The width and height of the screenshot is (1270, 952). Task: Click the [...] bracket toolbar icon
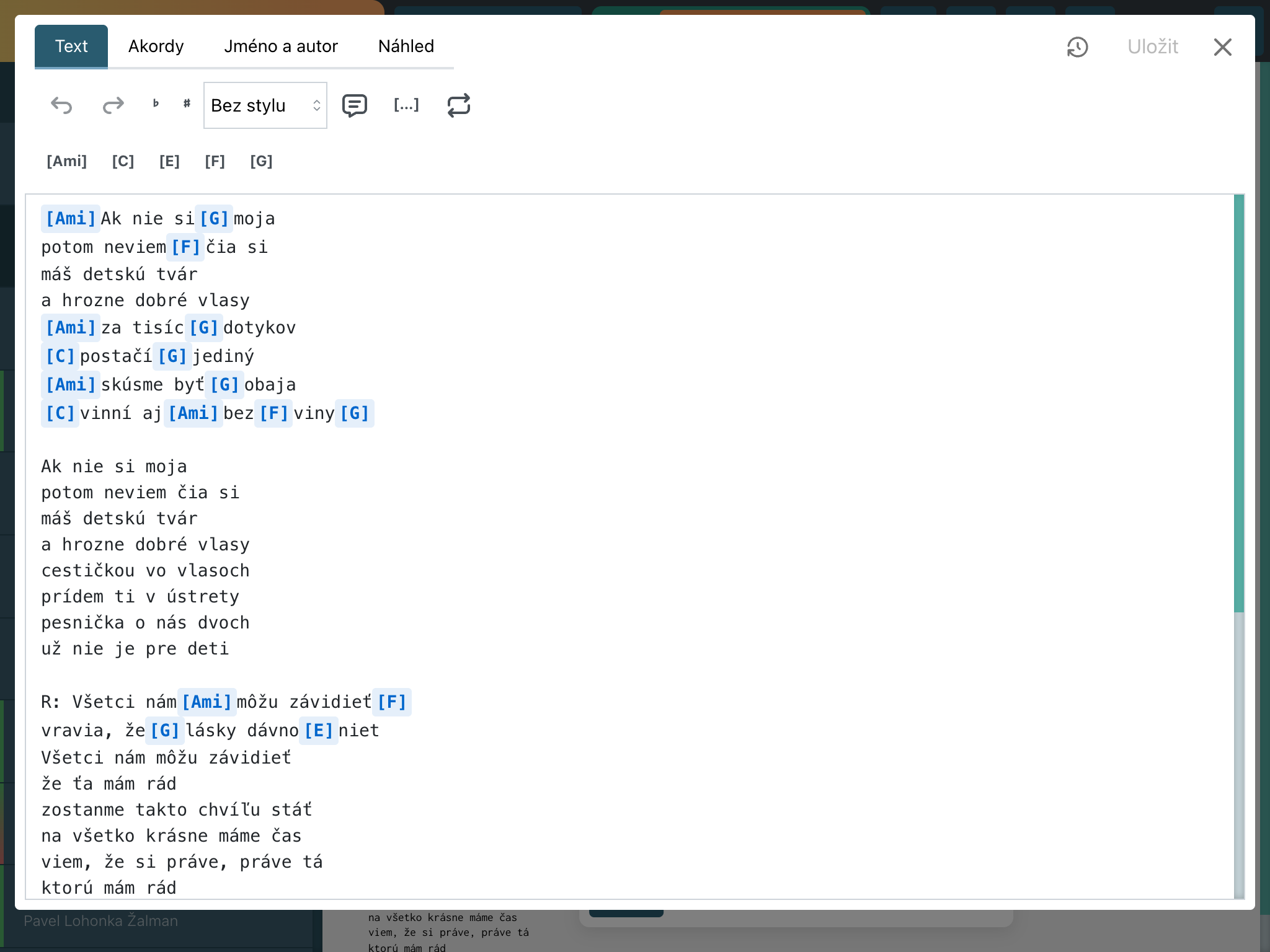pos(406,105)
